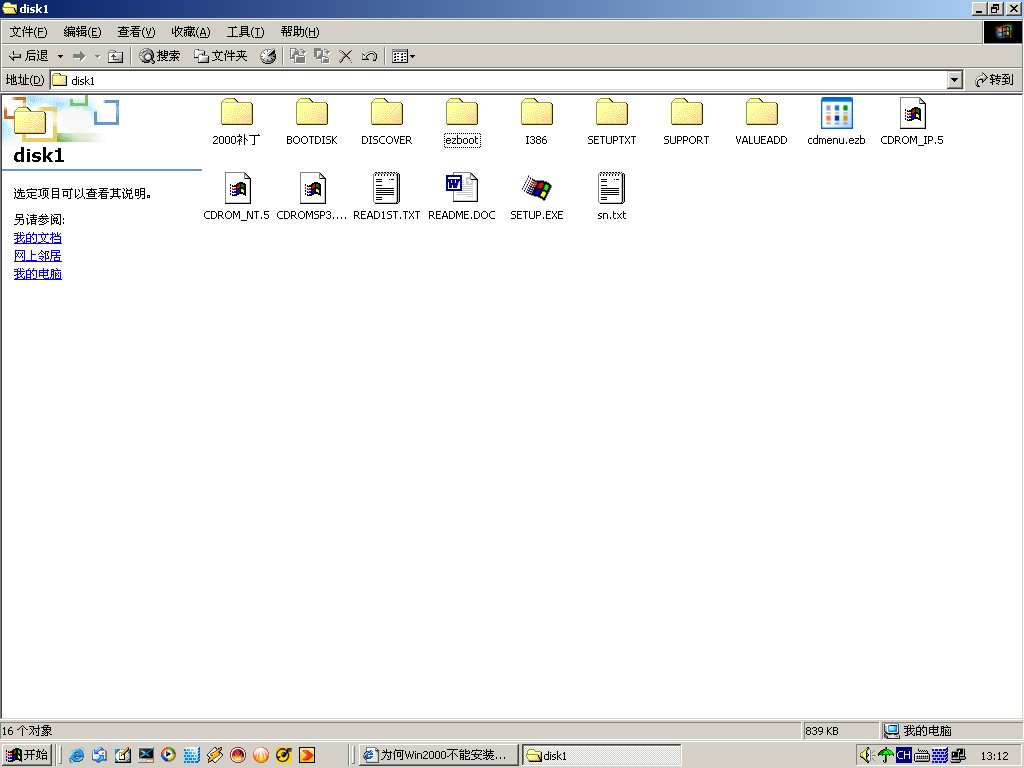Select the SUPPORT folder
The image size is (1024, 768).
tap(686, 122)
